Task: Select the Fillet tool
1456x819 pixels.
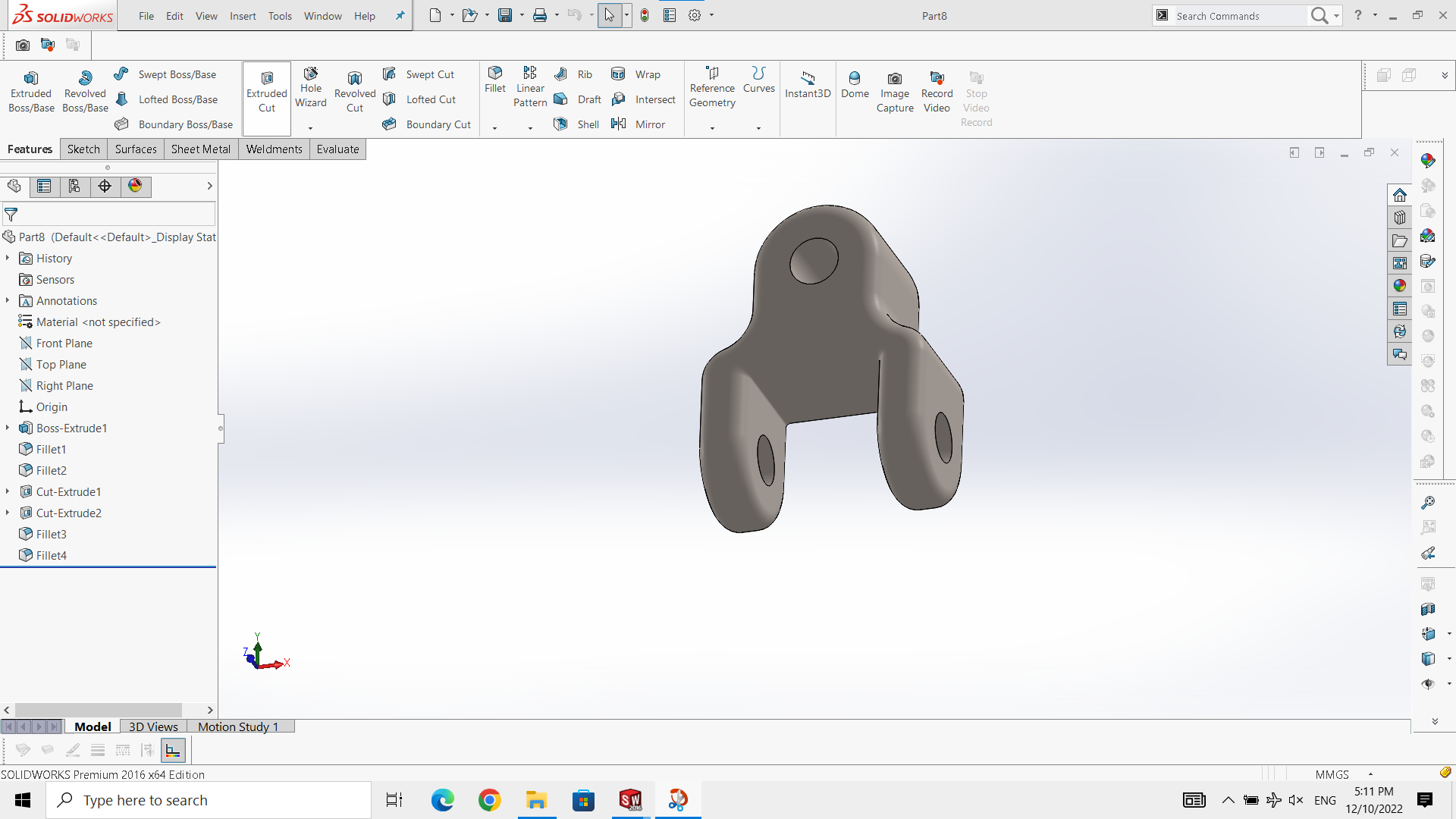Action: click(495, 80)
